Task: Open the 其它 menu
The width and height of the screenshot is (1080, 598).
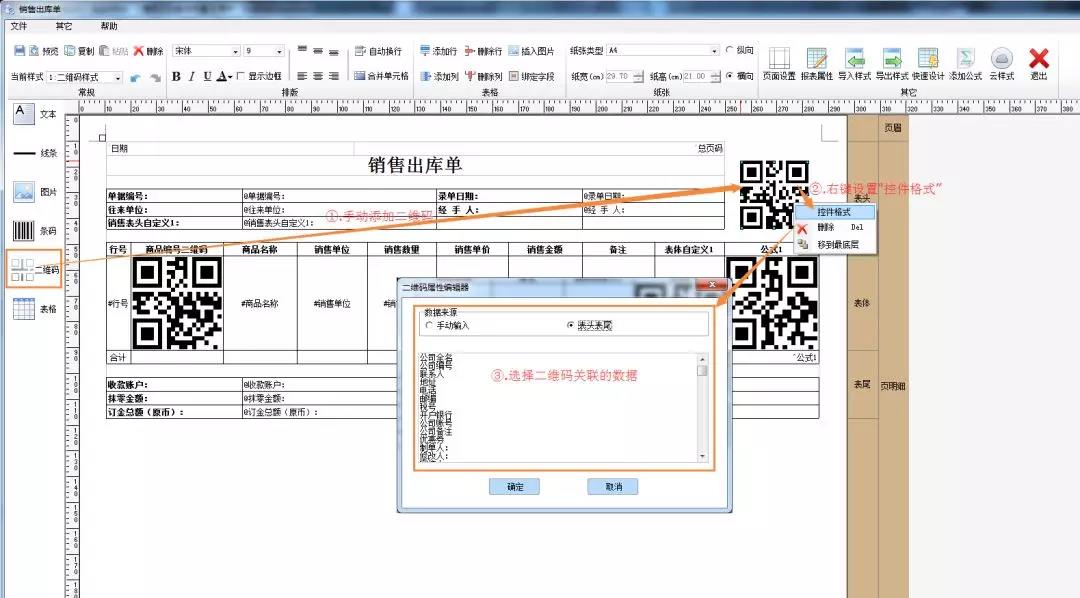Action: (x=64, y=26)
